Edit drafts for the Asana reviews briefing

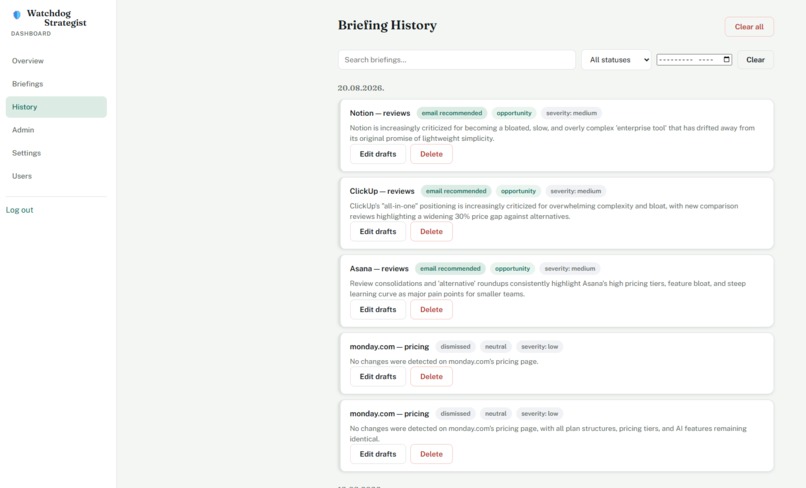click(x=378, y=310)
